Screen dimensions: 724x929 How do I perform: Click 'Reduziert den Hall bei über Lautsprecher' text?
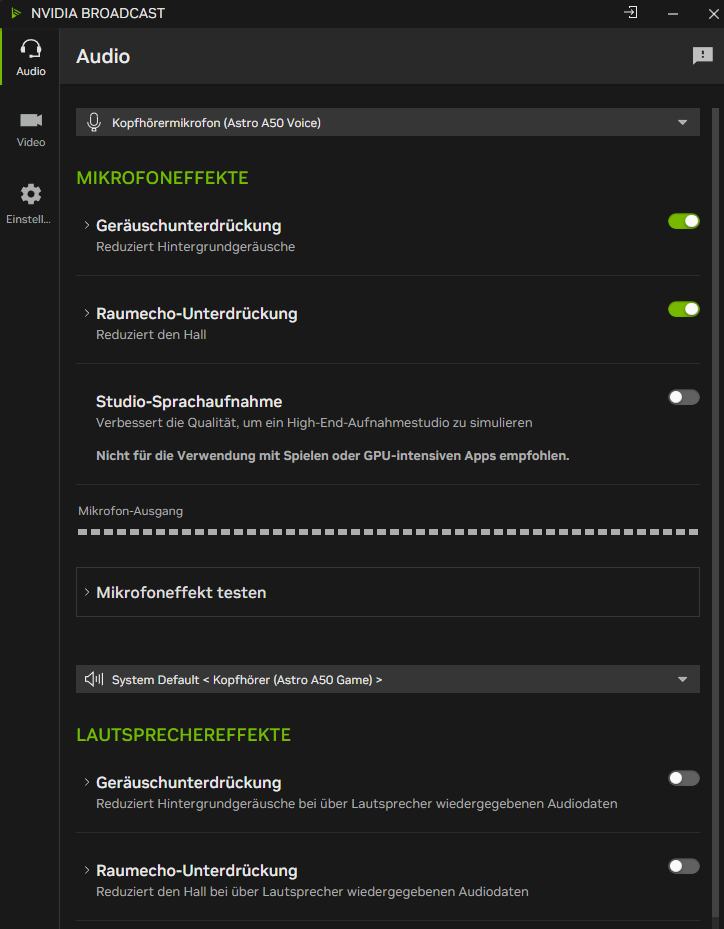tap(312, 892)
